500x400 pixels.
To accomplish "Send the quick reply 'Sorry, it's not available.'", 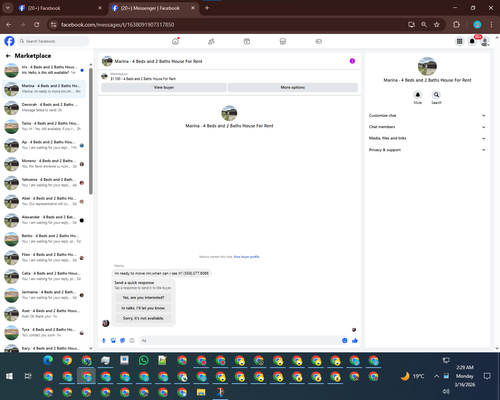I will 143,318.
